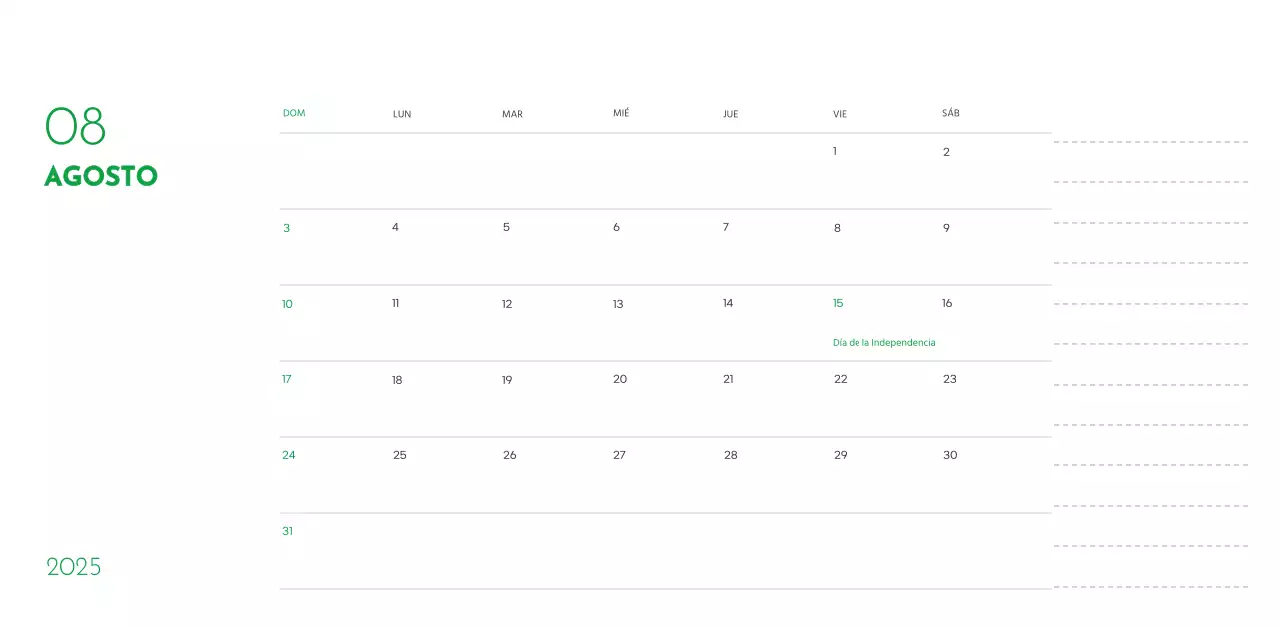Click the last dashed notes line
This screenshot has width=1280, height=627.
(x=1150, y=587)
